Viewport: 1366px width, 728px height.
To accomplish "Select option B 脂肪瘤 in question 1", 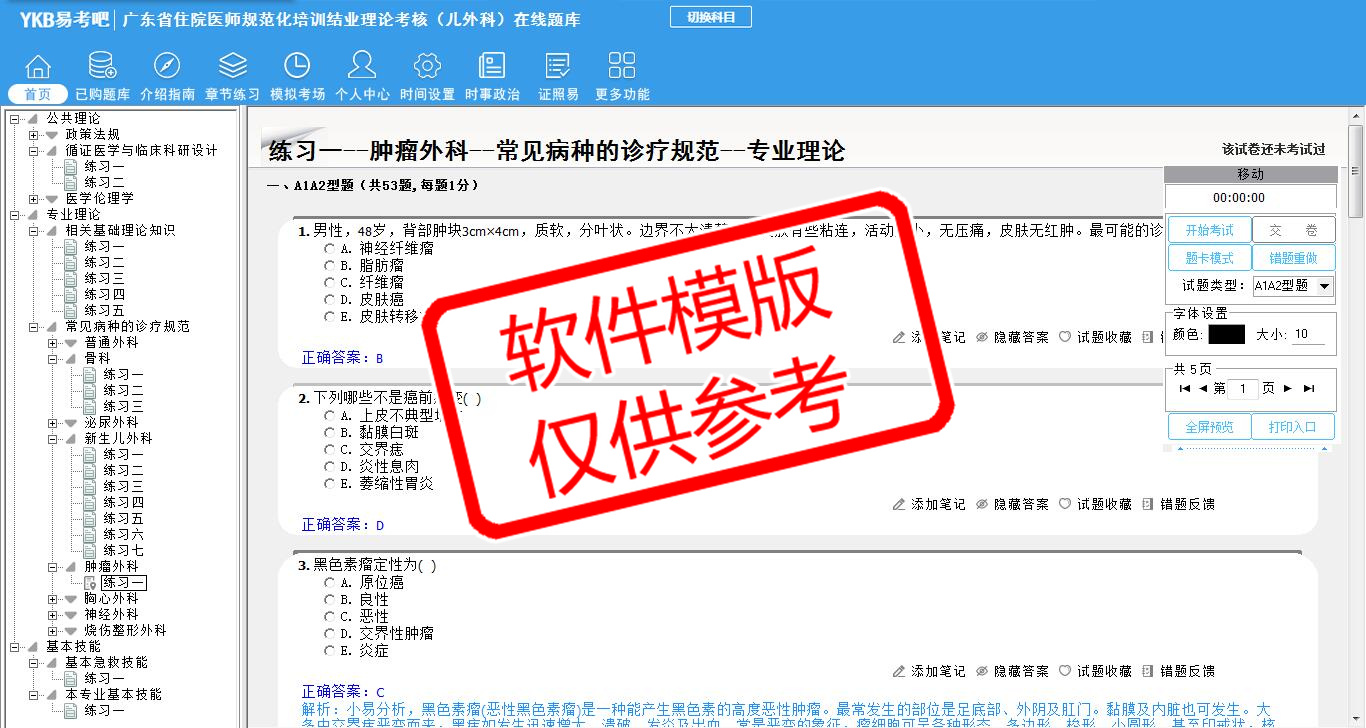I will point(329,266).
